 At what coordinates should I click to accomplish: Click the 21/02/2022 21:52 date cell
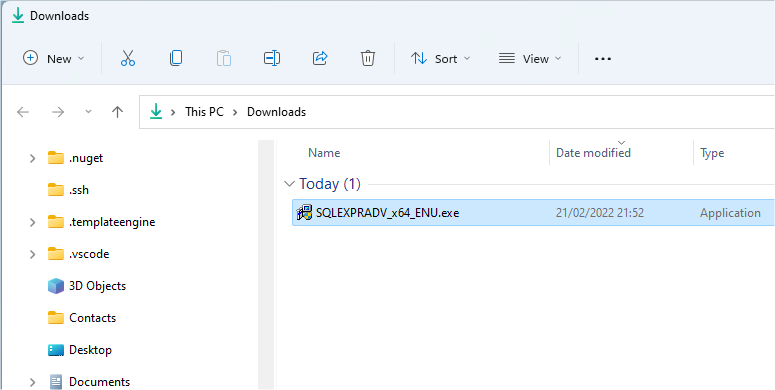[x=600, y=213]
